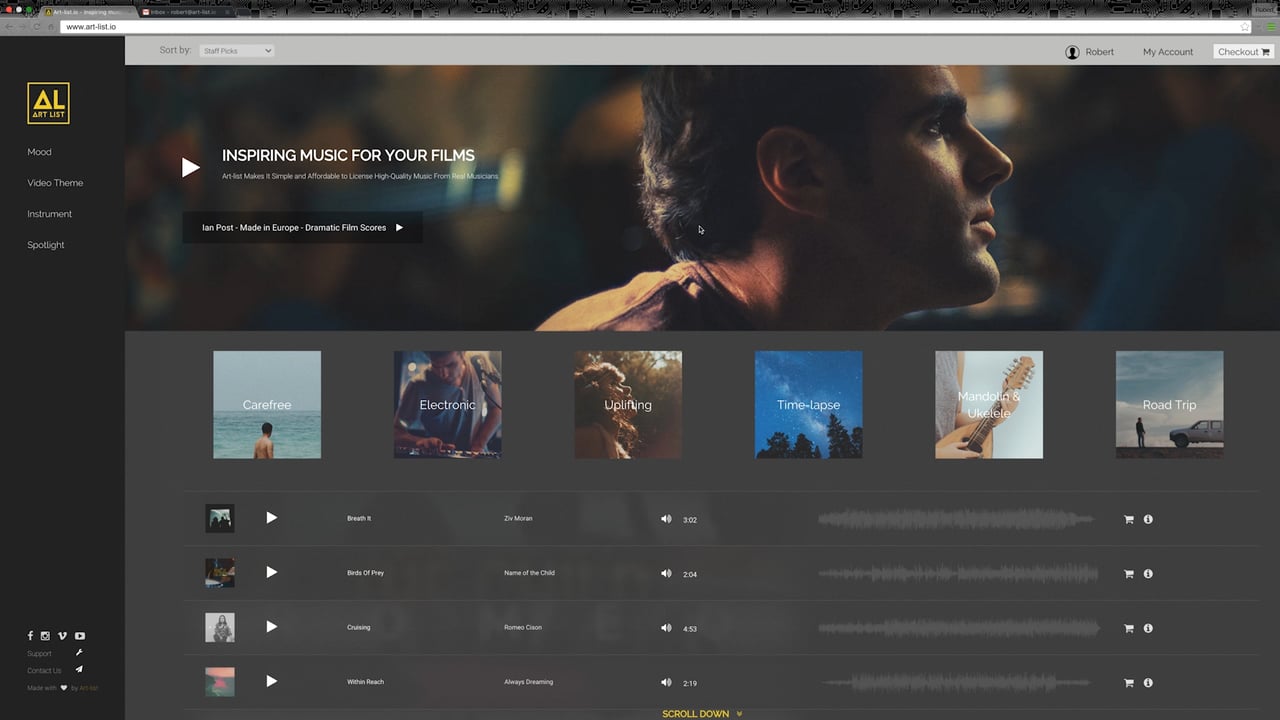Seek within the Birds Of Prey waveform

tap(958, 574)
